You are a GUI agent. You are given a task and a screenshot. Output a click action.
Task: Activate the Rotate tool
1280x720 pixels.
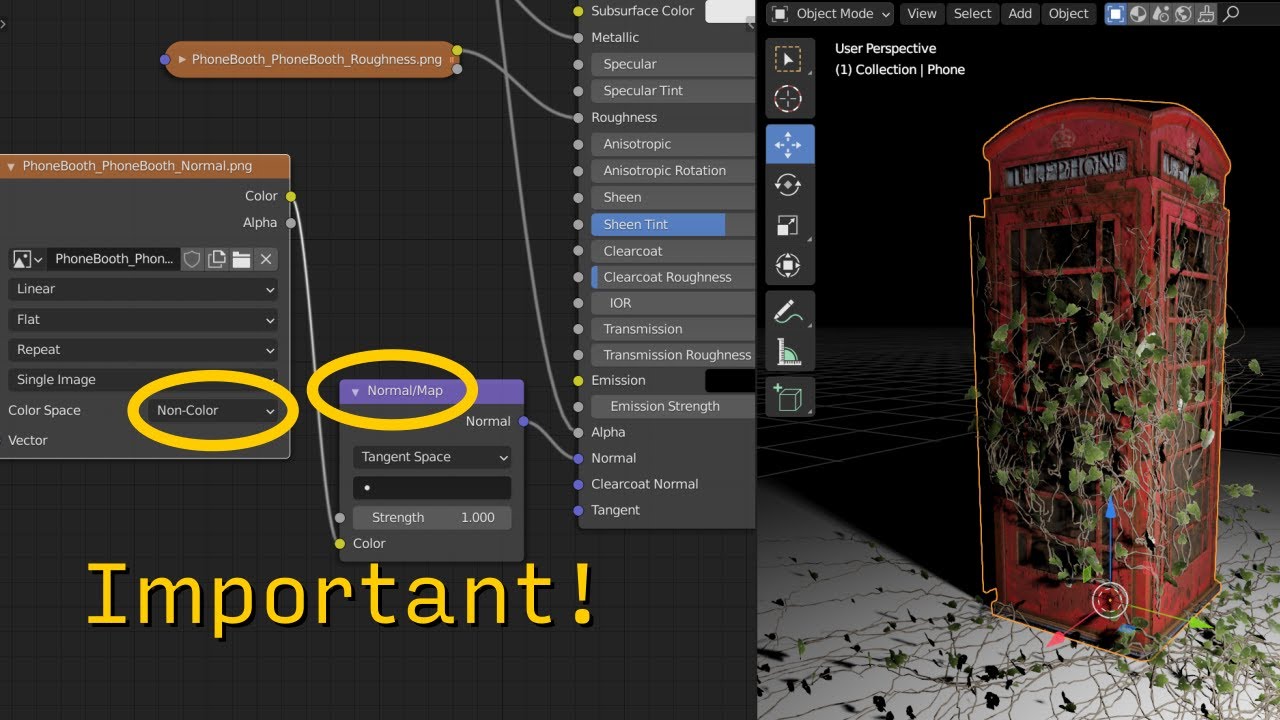[788, 185]
